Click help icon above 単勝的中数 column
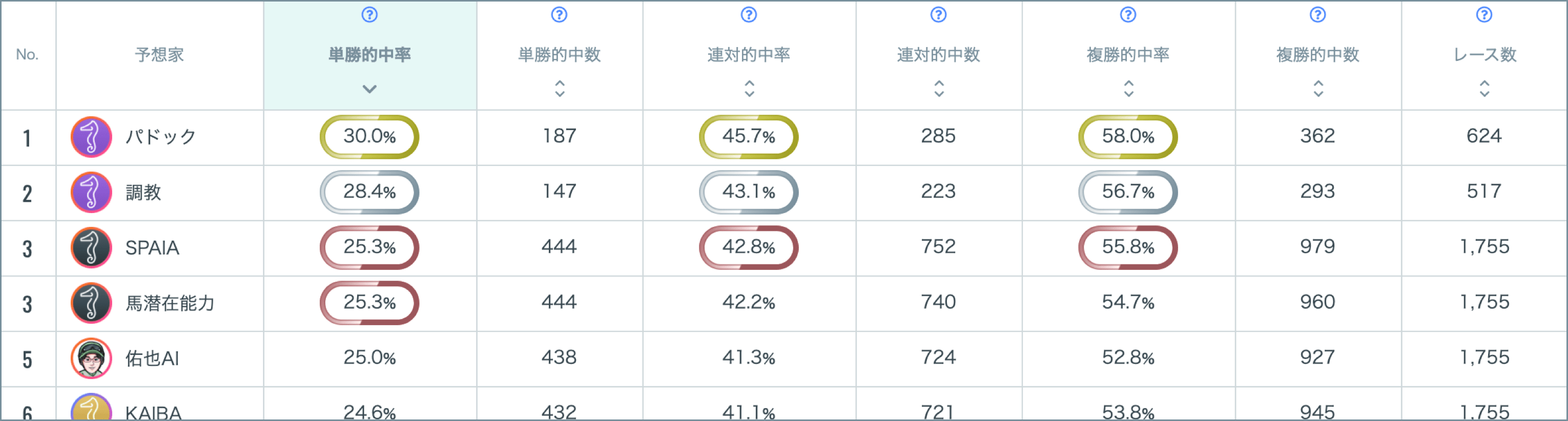Viewport: 1568px width, 421px height. point(559,15)
